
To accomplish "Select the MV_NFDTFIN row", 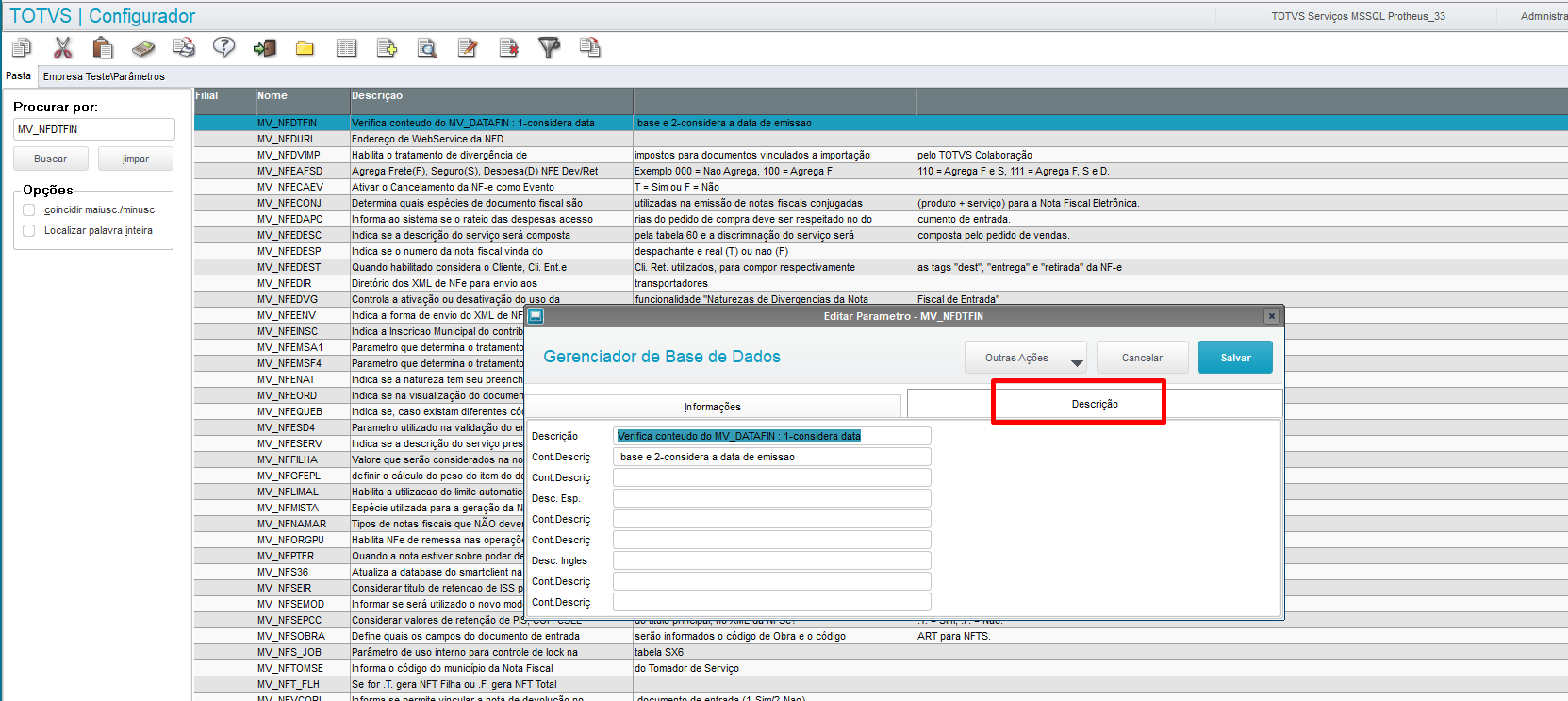I will click(881, 123).
